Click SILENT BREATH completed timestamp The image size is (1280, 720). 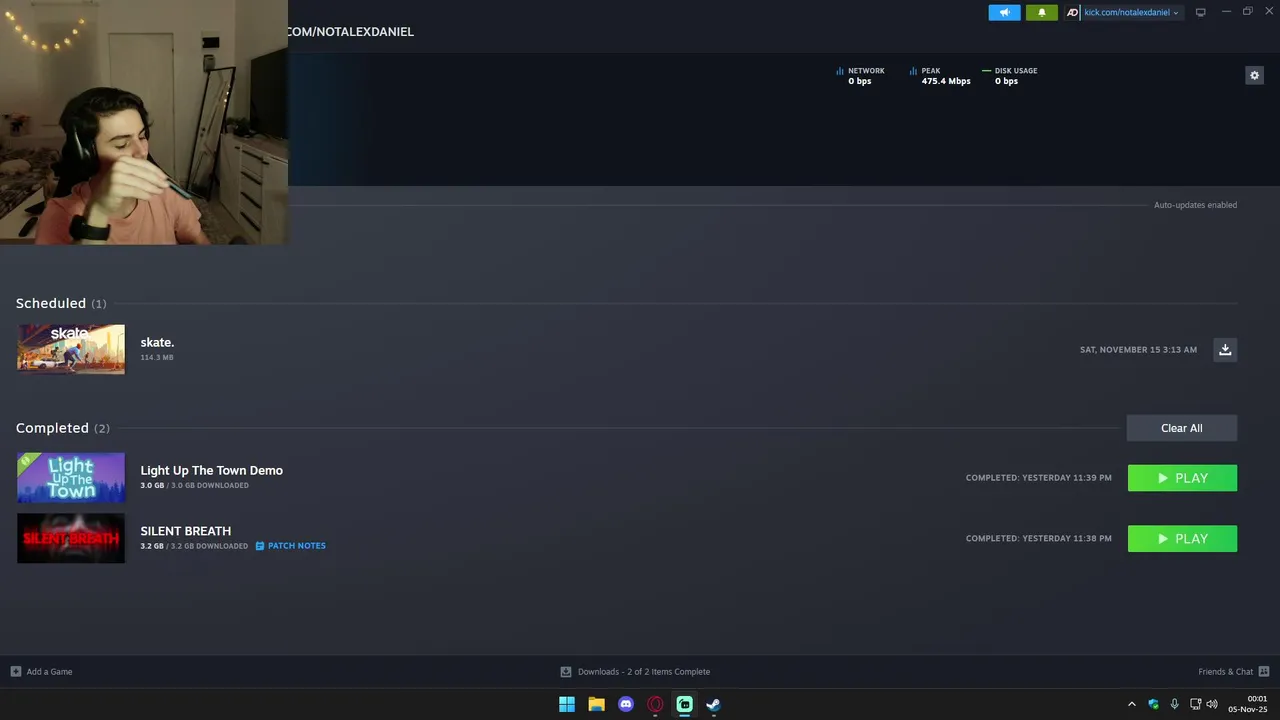pos(1038,538)
